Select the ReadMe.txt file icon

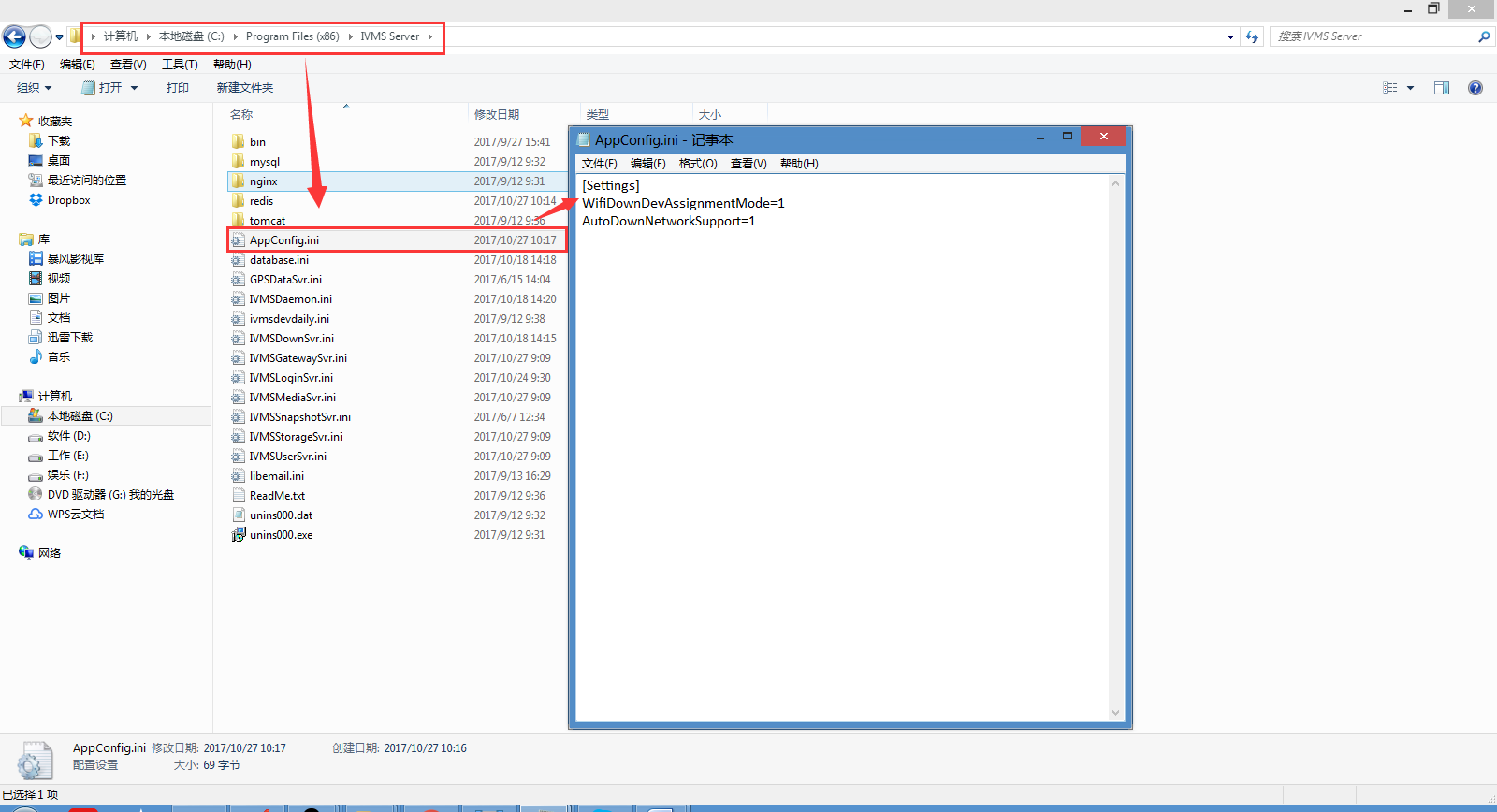(238, 496)
